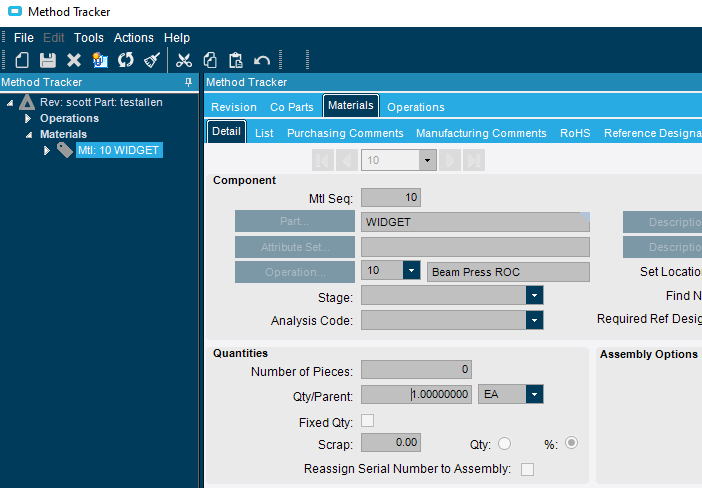
Task: Click the Delete X toolbar icon
Action: [x=74, y=60]
